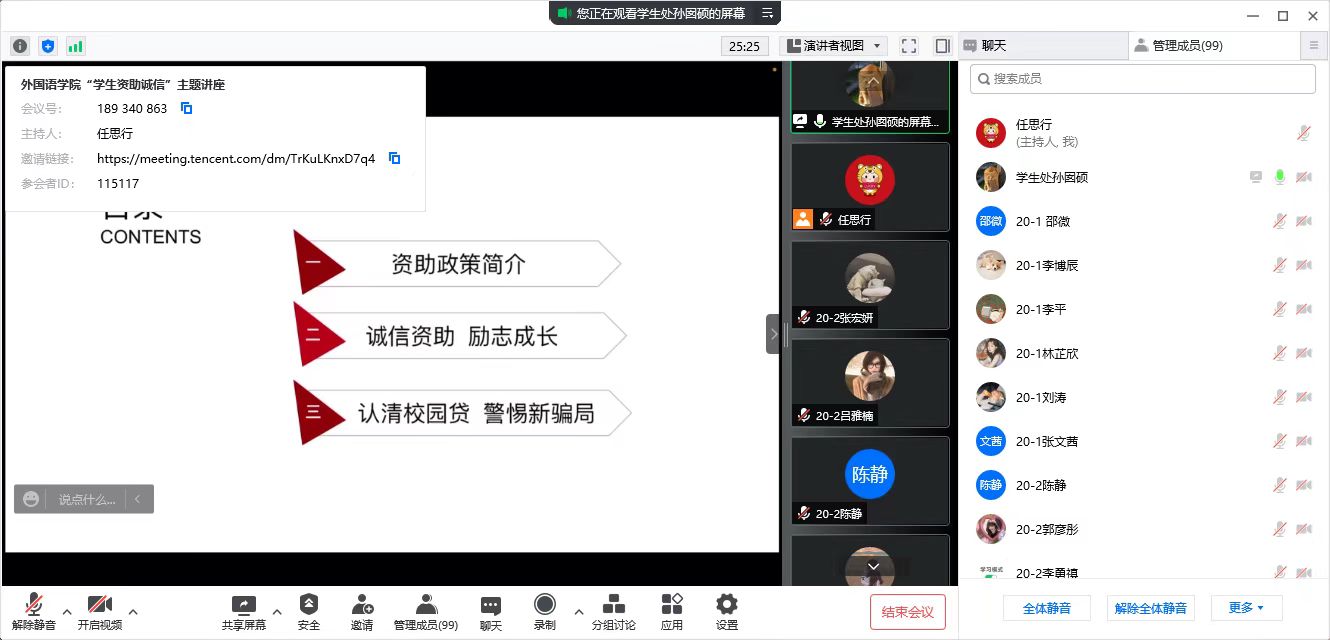Click the 全体静音 button
Image resolution: width=1330 pixels, height=640 pixels.
click(x=1047, y=608)
